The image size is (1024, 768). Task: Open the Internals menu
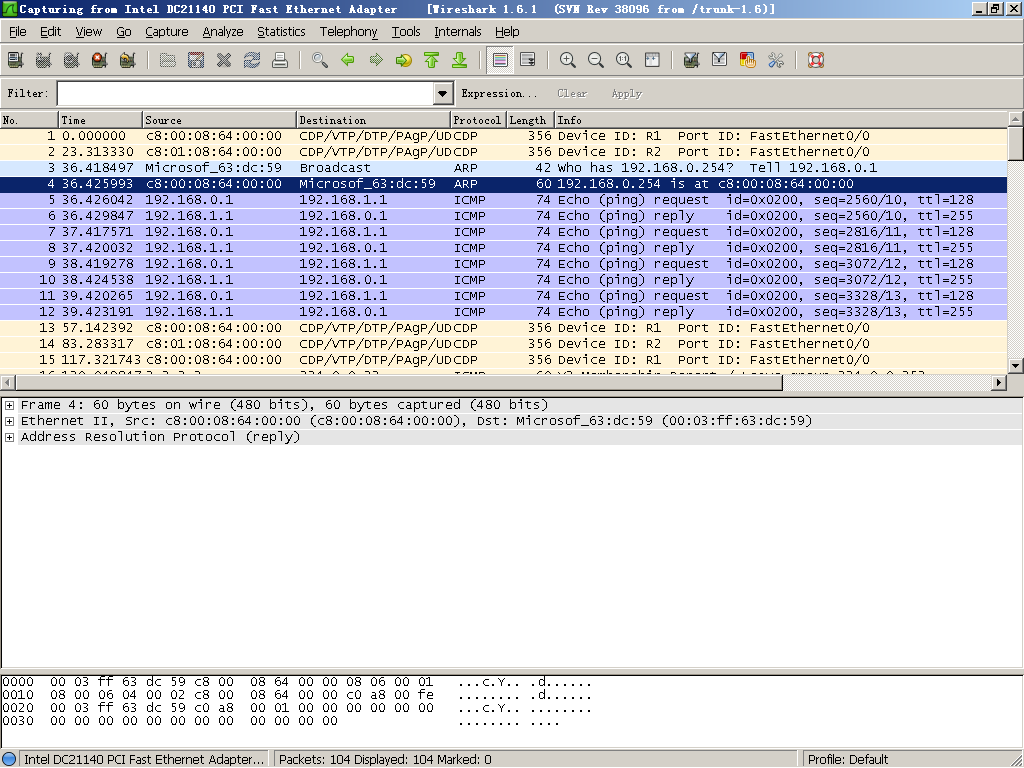coord(458,31)
